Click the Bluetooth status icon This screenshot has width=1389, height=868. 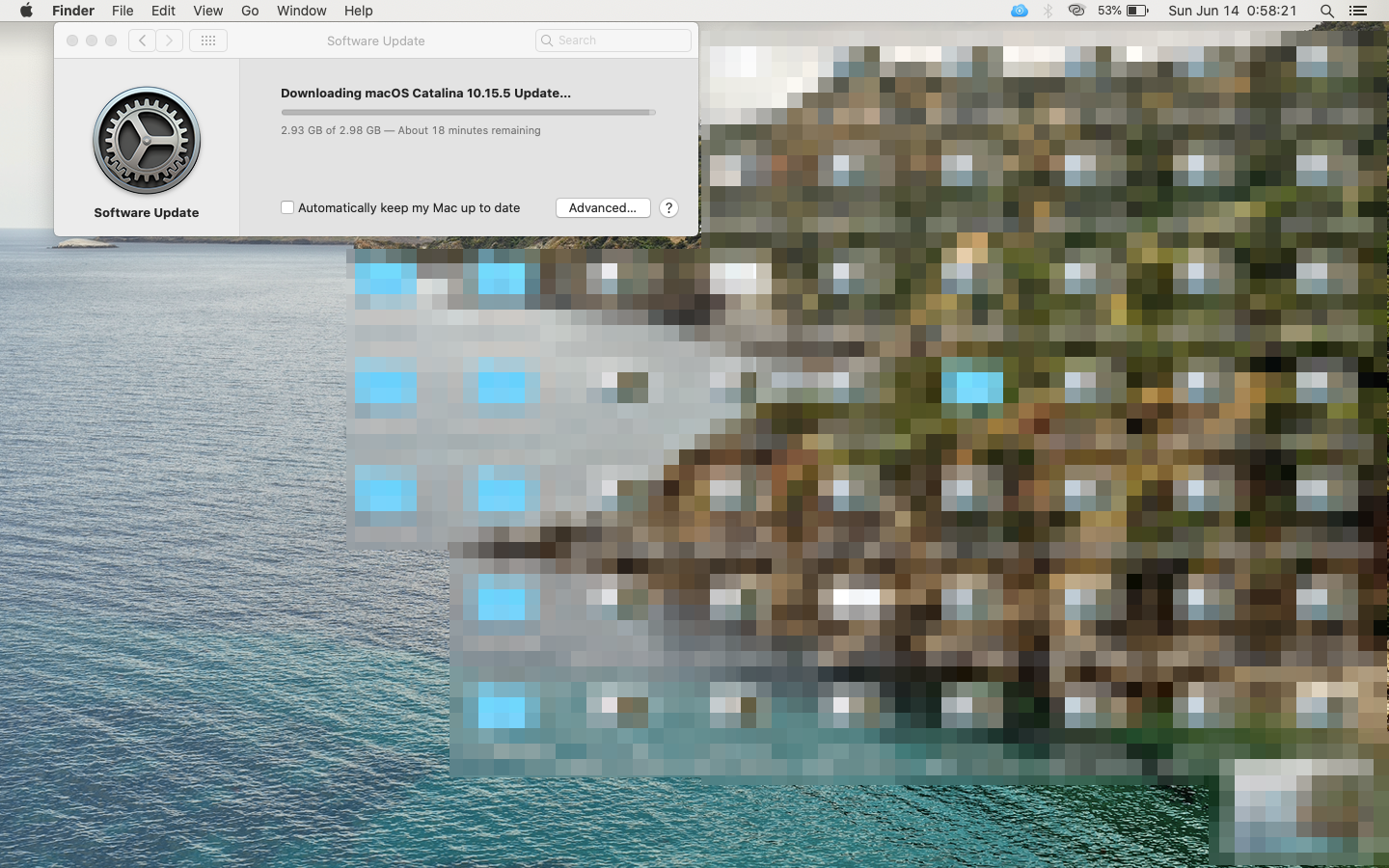pyautogui.click(x=1048, y=11)
